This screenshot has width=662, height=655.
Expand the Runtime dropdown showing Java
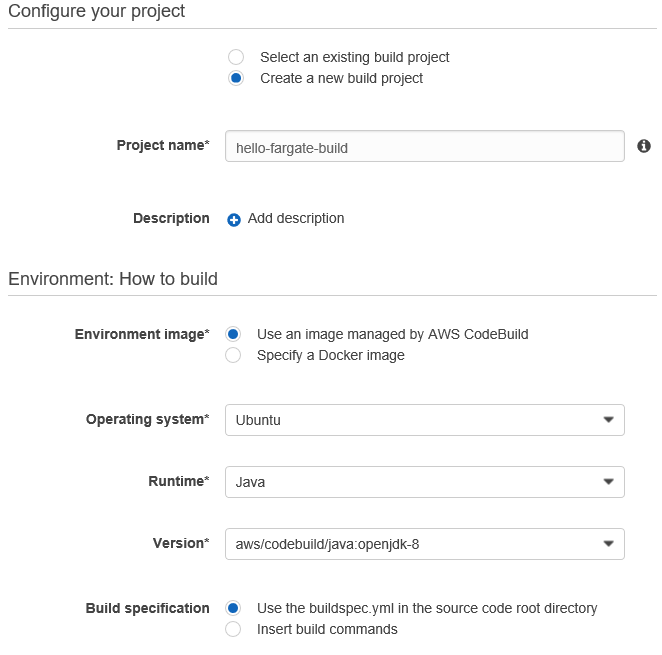click(424, 482)
